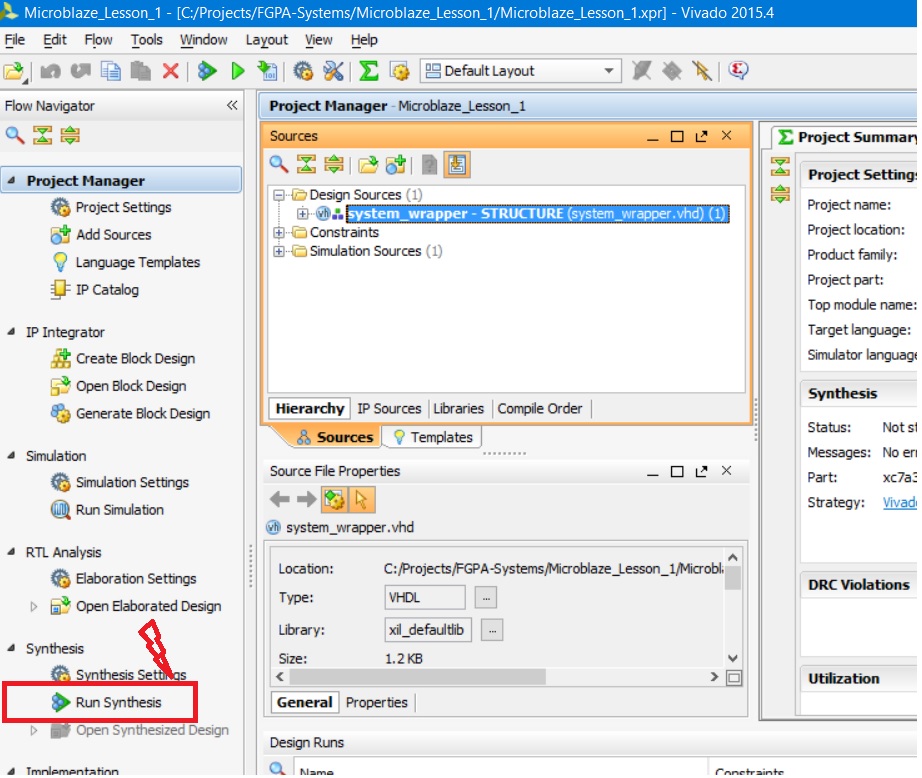The image size is (922, 778).
Task: Expand the Constraints folder in Sources tree
Action: pos(279,233)
